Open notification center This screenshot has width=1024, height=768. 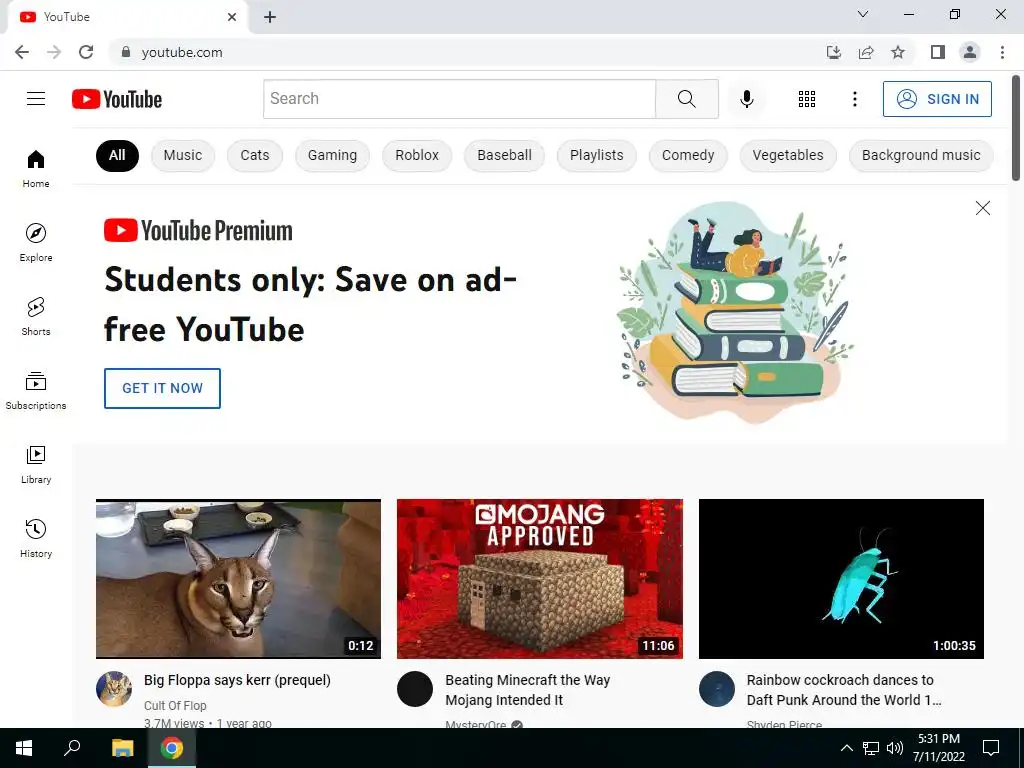[991, 748]
